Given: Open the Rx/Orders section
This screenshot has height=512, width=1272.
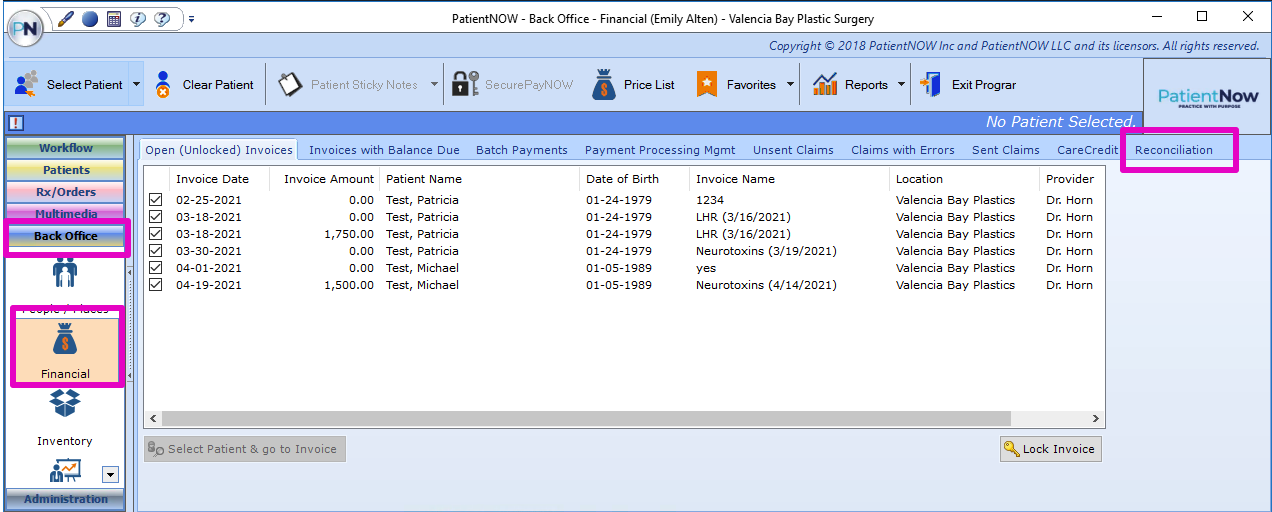Looking at the screenshot, I should [66, 192].
